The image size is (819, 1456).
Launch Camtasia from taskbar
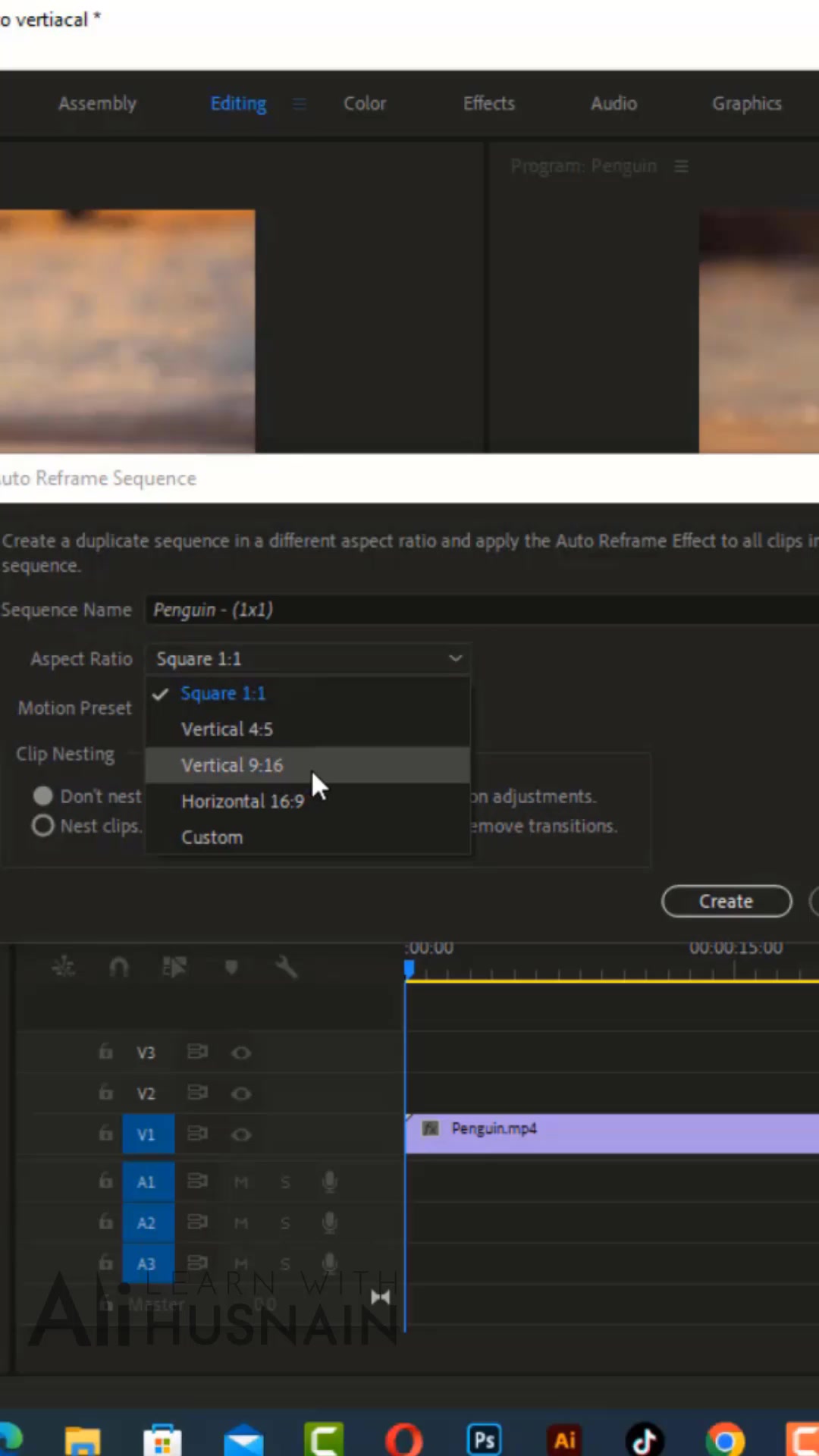pyautogui.click(x=324, y=1439)
